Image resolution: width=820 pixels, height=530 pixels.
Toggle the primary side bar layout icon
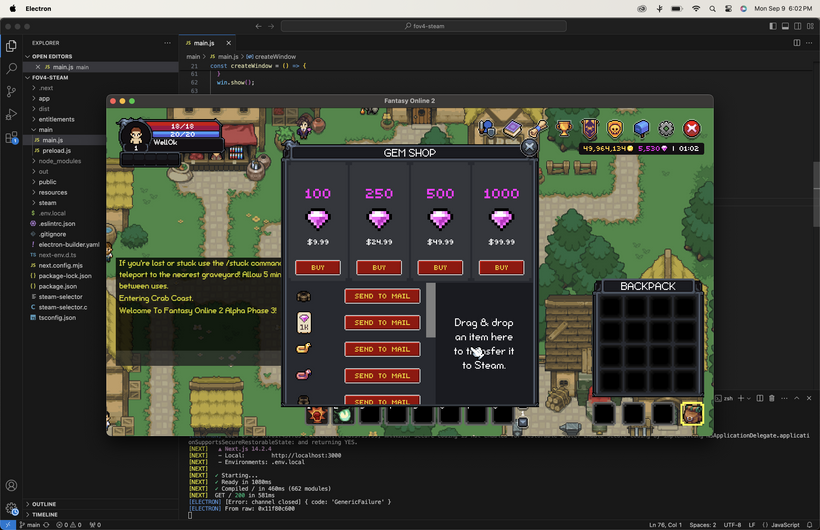[x=772, y=26]
